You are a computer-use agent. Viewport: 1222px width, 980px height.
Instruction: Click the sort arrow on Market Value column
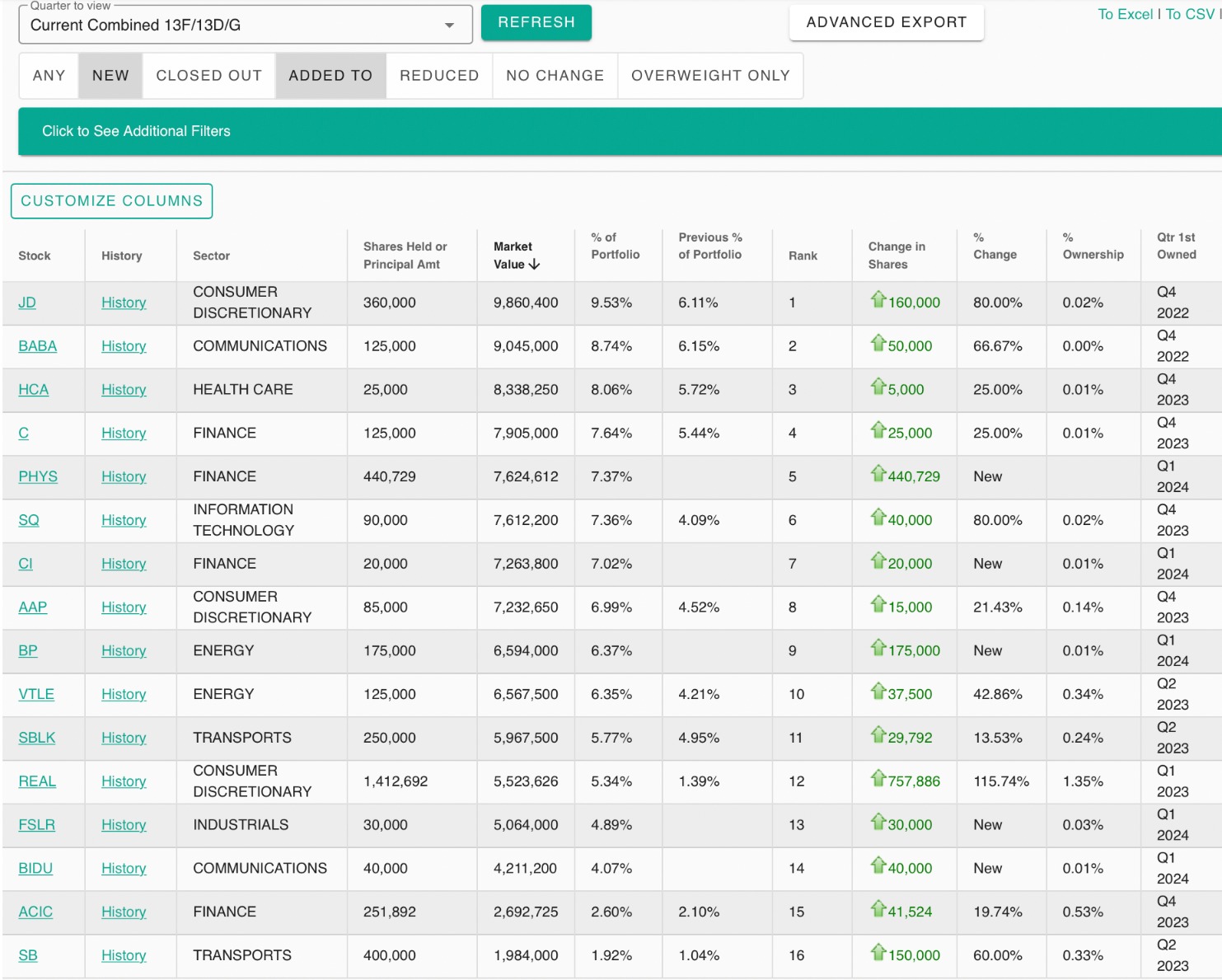coord(534,265)
